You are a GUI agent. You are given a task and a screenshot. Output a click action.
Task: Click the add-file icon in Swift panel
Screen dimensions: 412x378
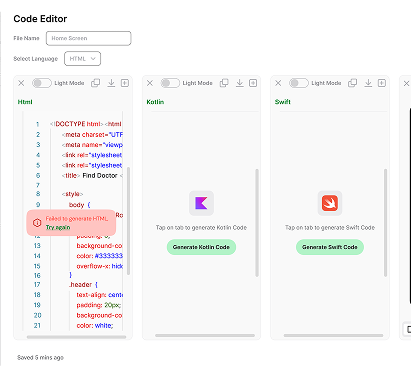[x=382, y=83]
